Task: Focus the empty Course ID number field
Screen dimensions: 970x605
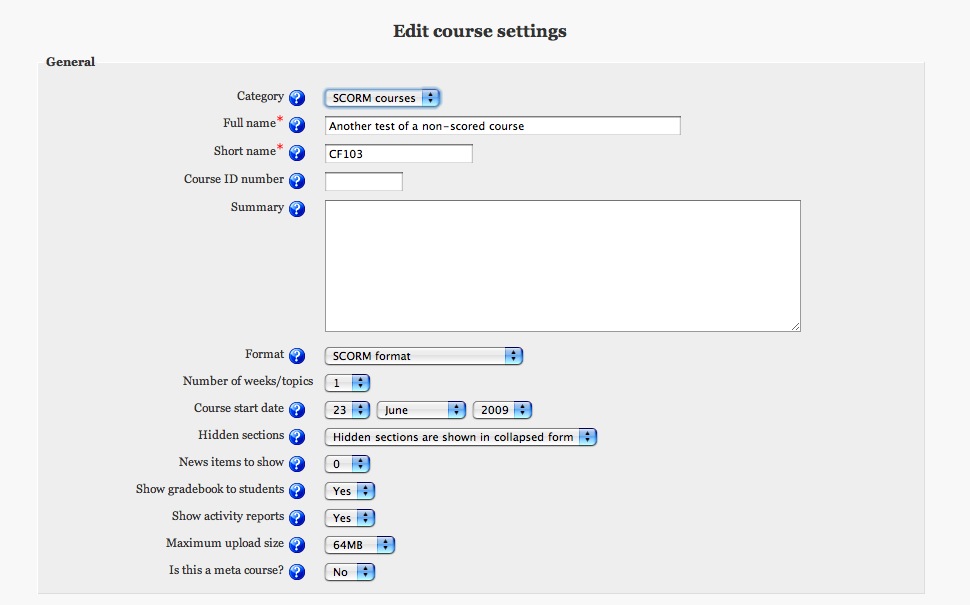Action: 364,182
